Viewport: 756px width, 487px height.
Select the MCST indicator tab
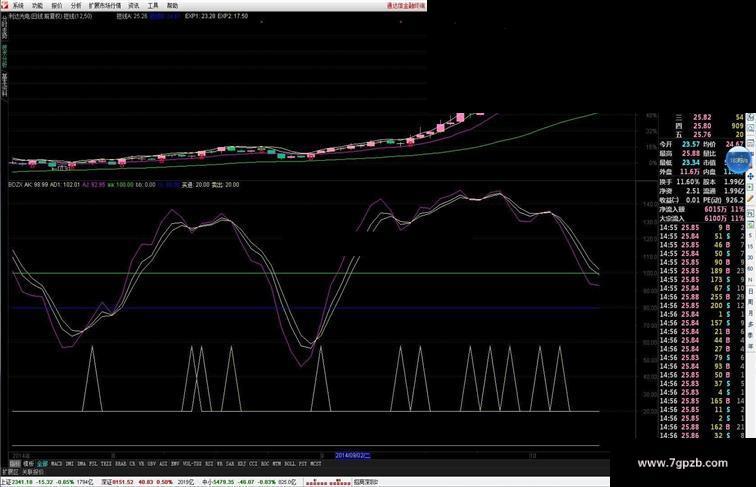[x=316, y=464]
